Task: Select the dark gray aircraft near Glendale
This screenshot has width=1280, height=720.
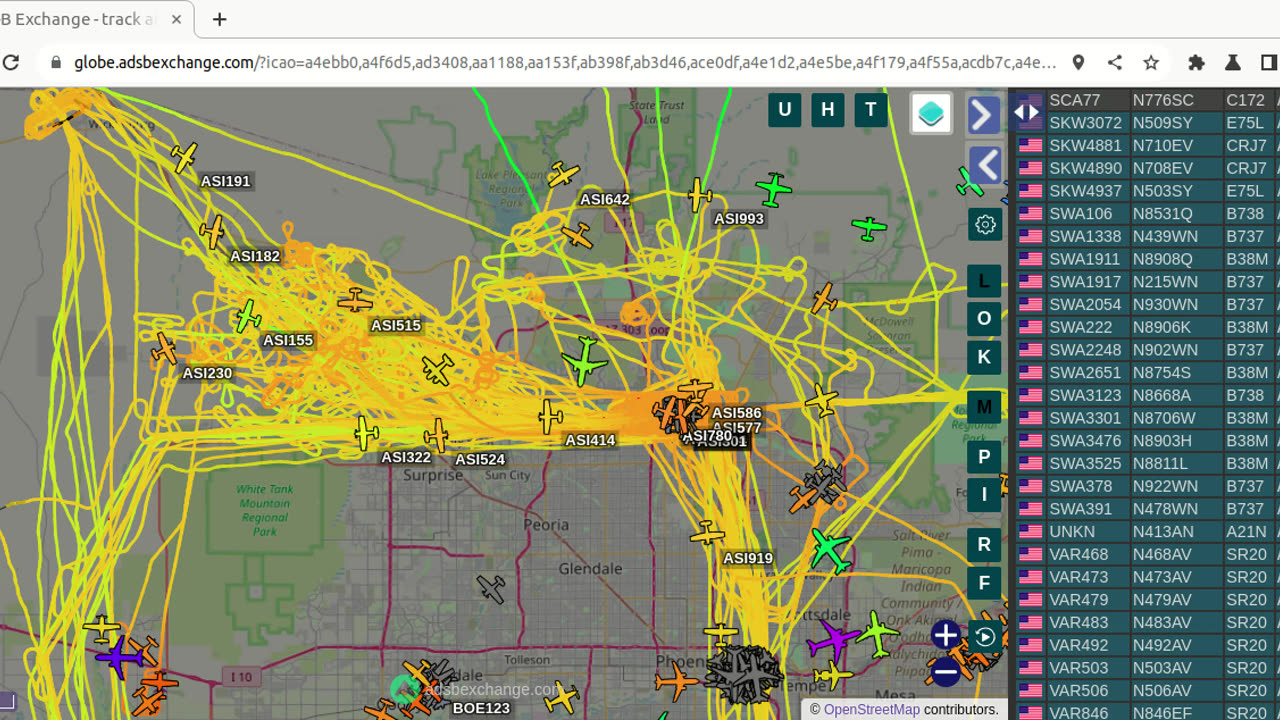Action: pos(491,588)
